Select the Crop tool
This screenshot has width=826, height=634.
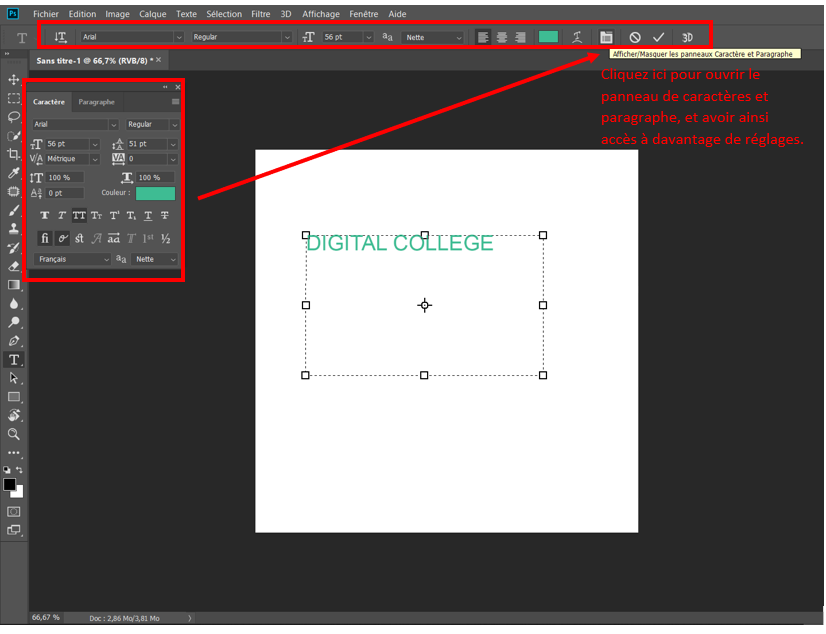14,154
